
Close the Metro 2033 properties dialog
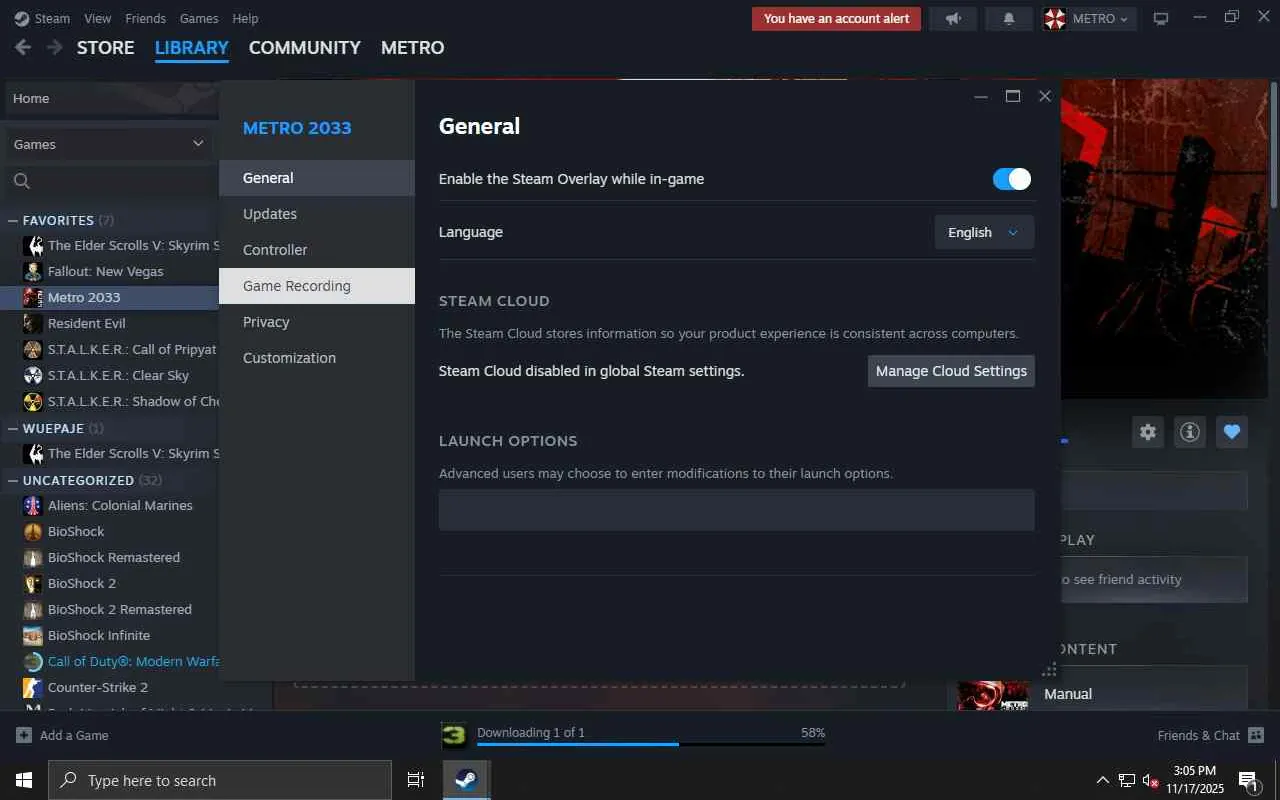point(1045,96)
